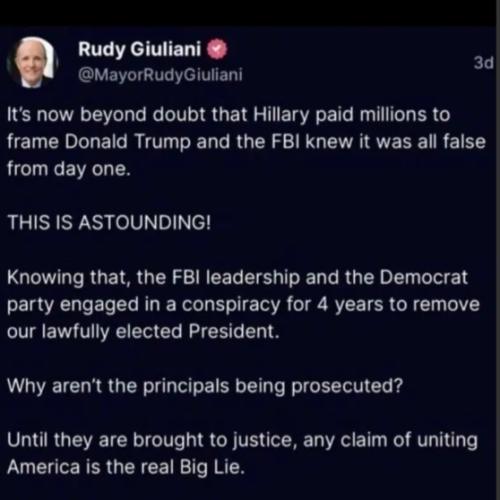Click the word prosecuted?
This screenshot has height=500, width=500.
[347, 387]
